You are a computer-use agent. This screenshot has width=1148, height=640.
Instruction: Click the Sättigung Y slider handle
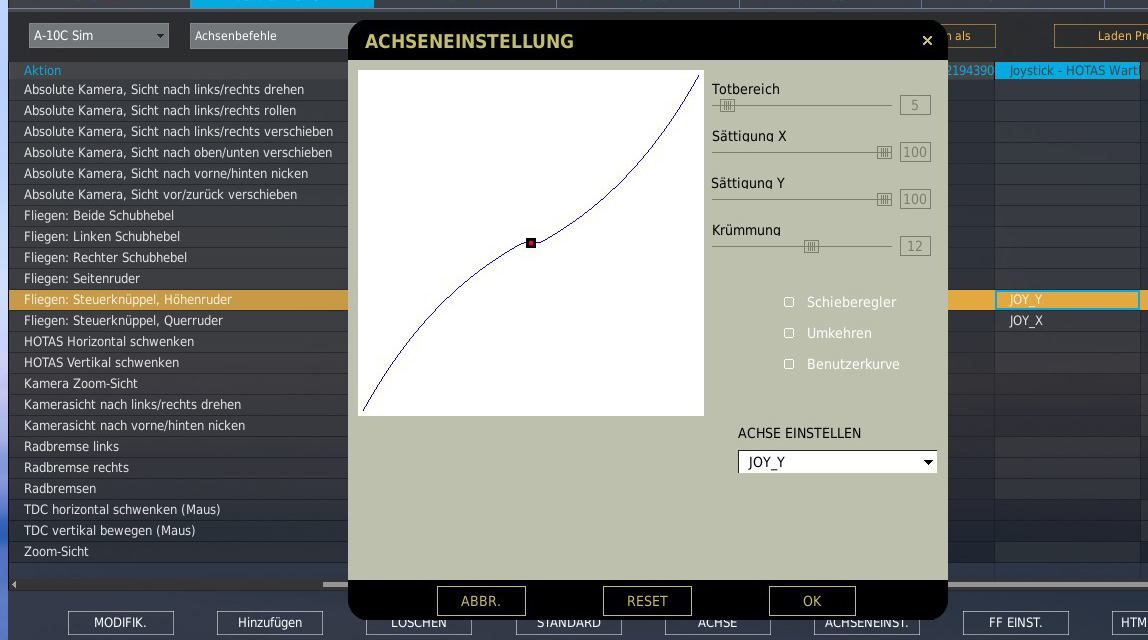click(x=884, y=199)
